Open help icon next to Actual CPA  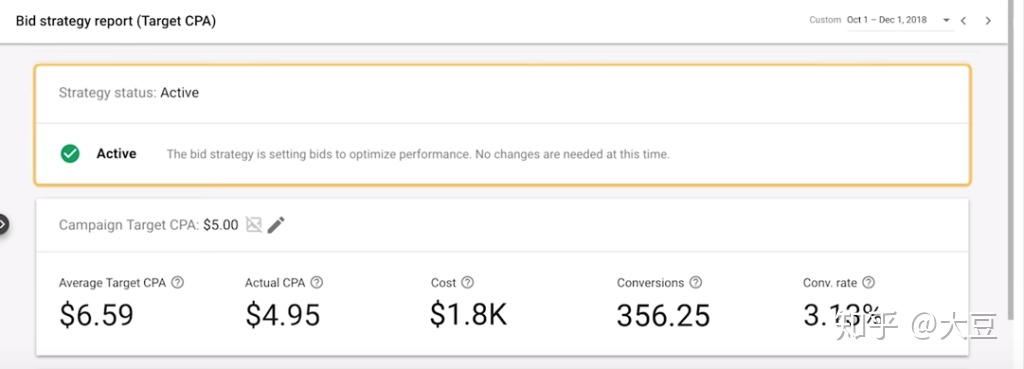pos(317,283)
